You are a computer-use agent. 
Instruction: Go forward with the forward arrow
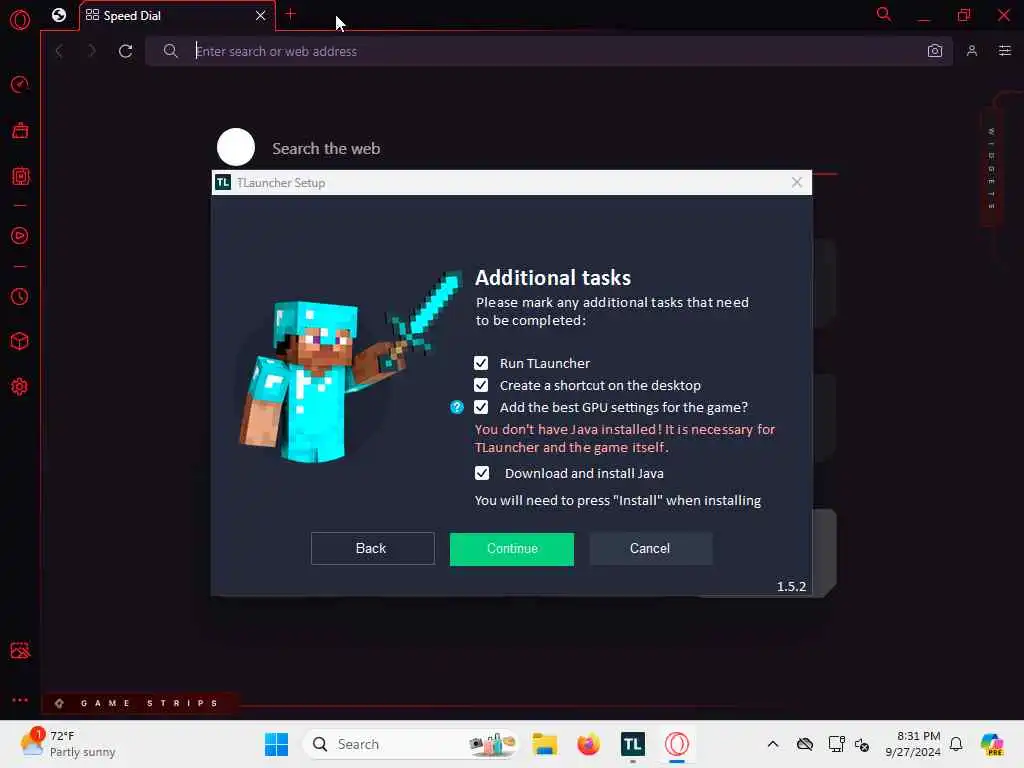tap(91, 51)
